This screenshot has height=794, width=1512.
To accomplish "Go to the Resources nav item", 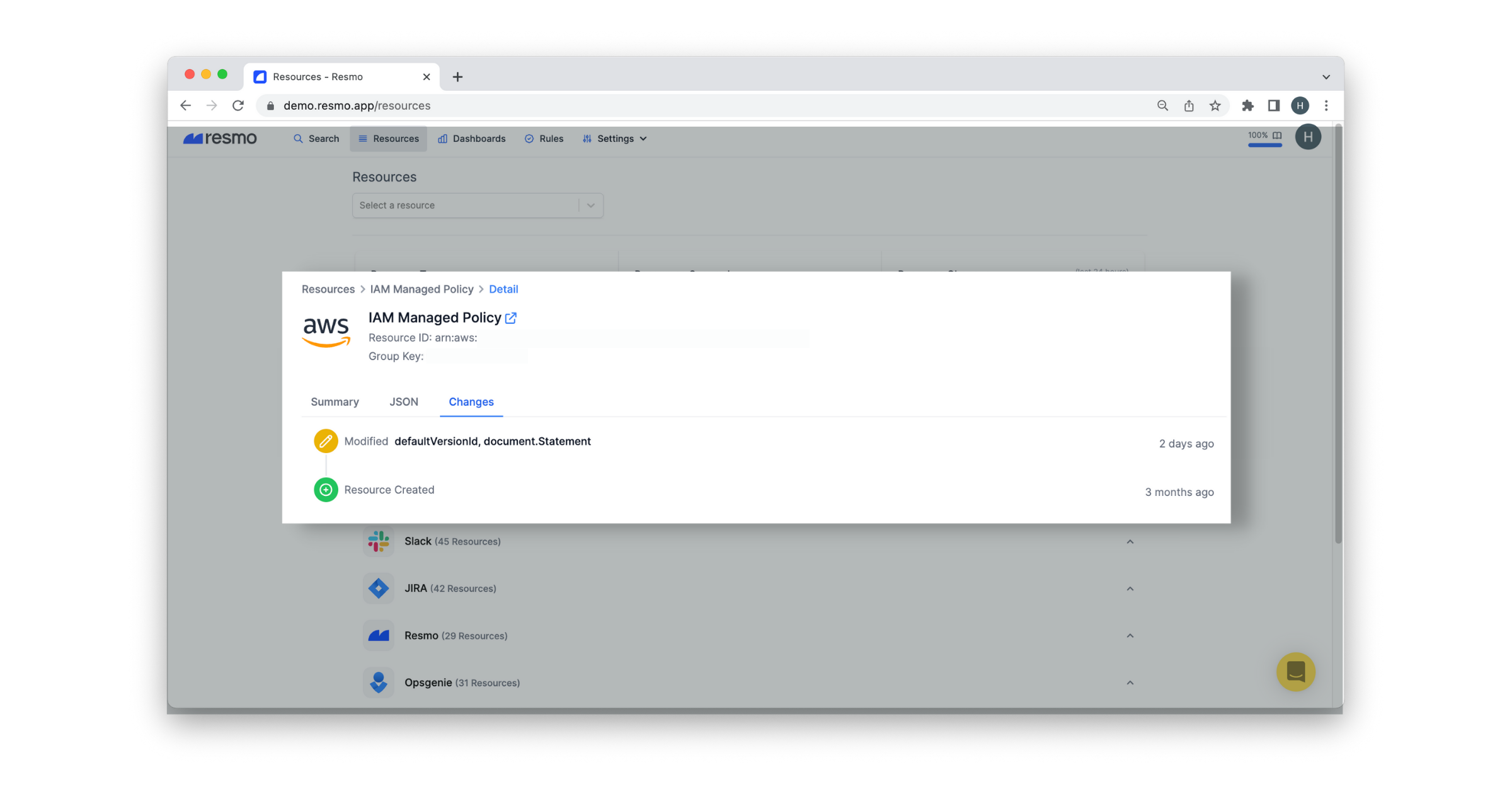I will pyautogui.click(x=388, y=139).
